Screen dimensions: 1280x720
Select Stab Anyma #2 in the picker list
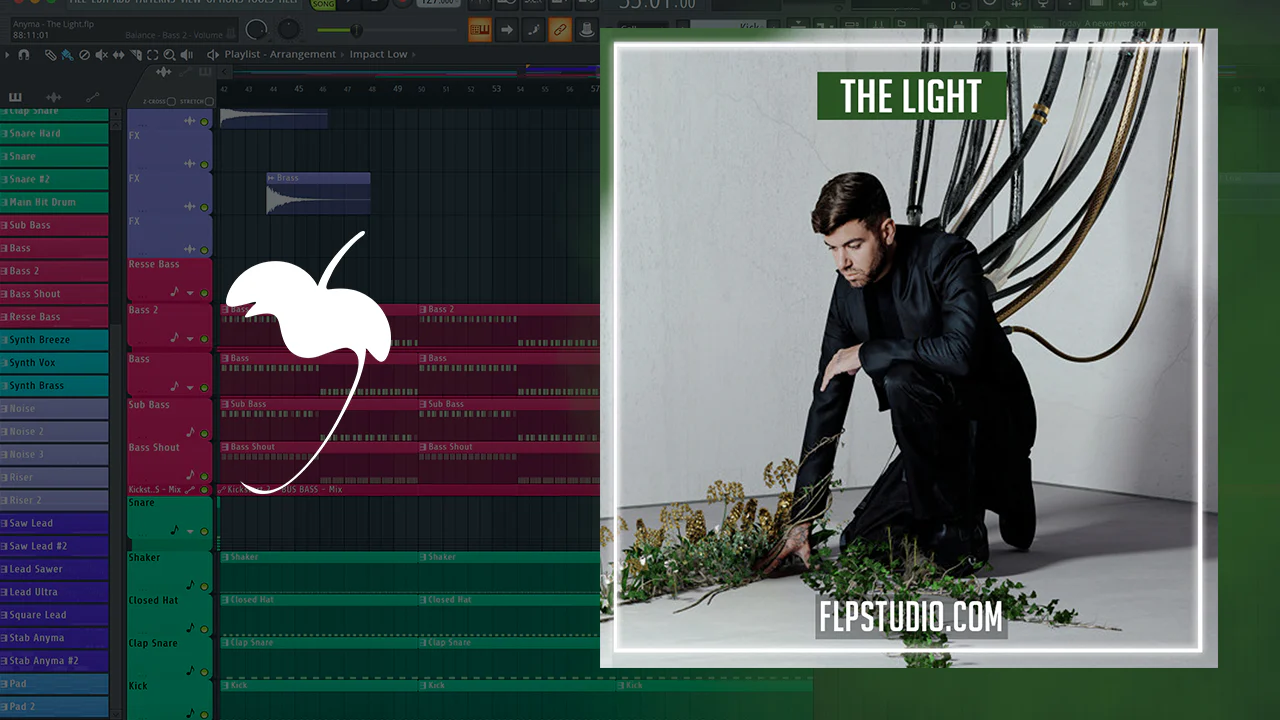[x=54, y=661]
